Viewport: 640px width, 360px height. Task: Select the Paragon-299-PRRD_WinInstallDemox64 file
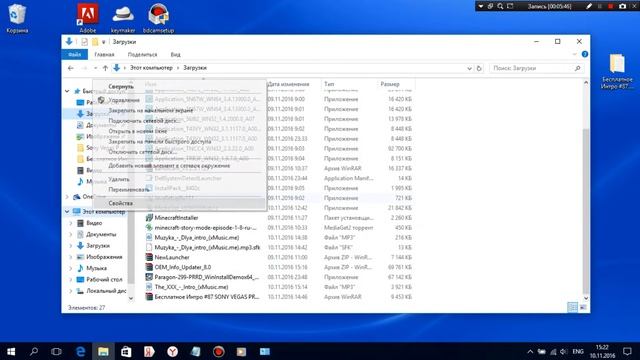[207, 277]
